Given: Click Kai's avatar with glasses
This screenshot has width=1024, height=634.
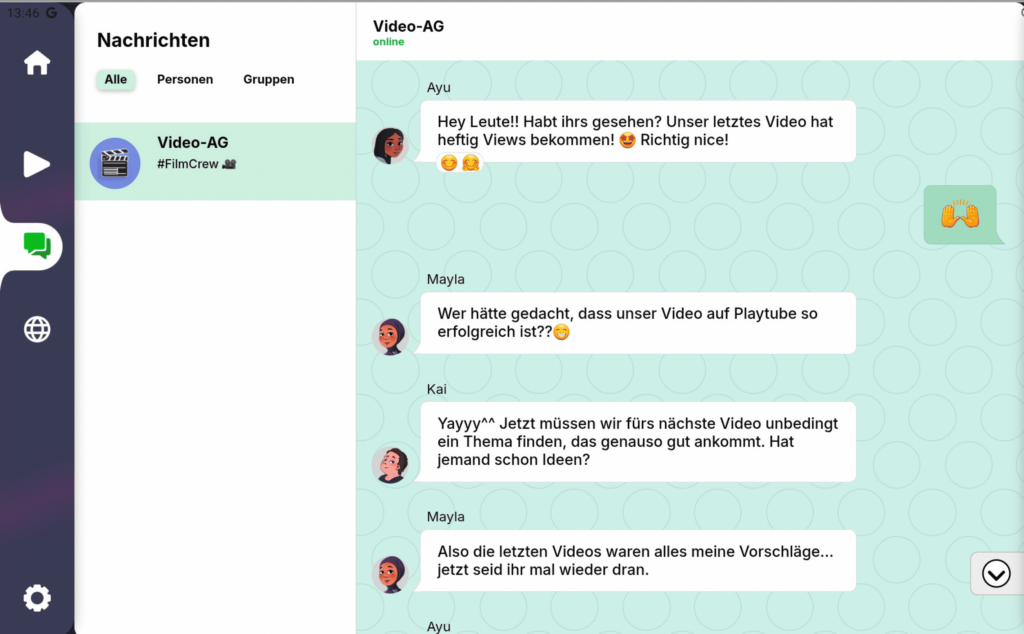Looking at the screenshot, I should pyautogui.click(x=389, y=464).
